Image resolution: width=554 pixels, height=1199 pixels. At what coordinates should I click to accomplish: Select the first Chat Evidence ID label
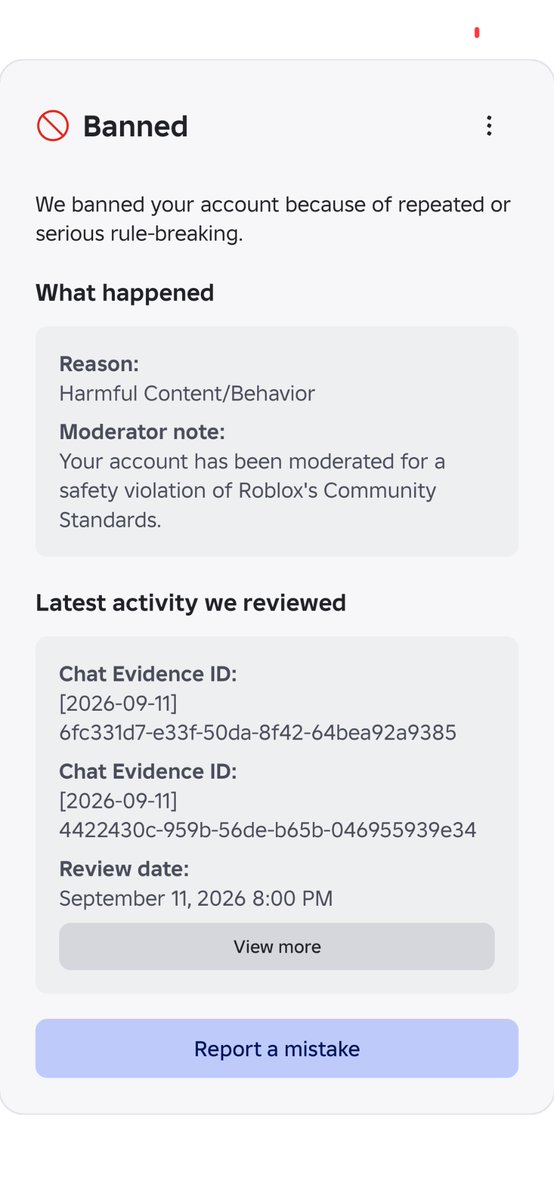[148, 674]
